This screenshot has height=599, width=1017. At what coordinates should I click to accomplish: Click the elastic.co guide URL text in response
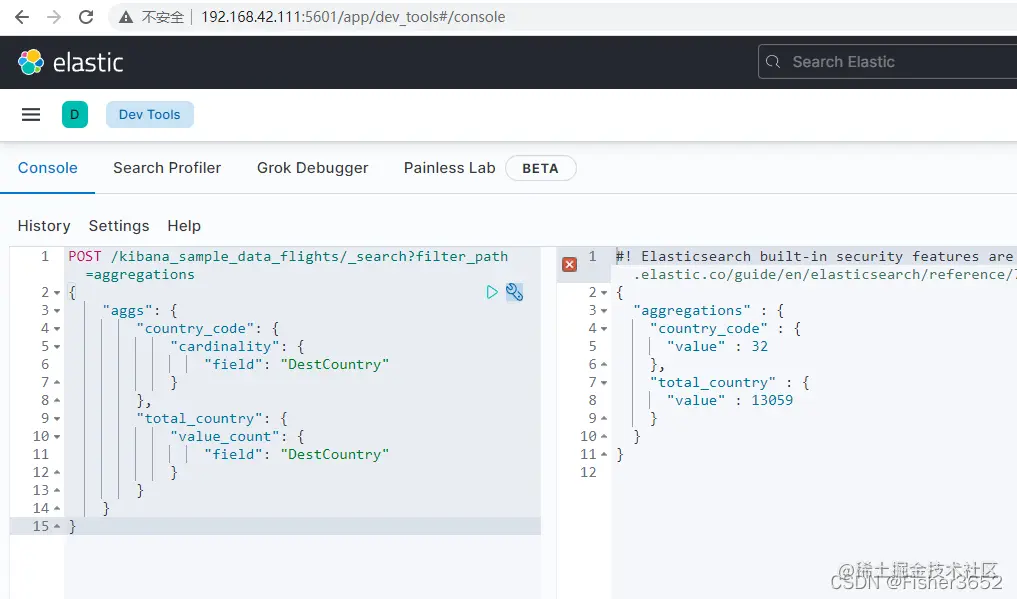825,275
